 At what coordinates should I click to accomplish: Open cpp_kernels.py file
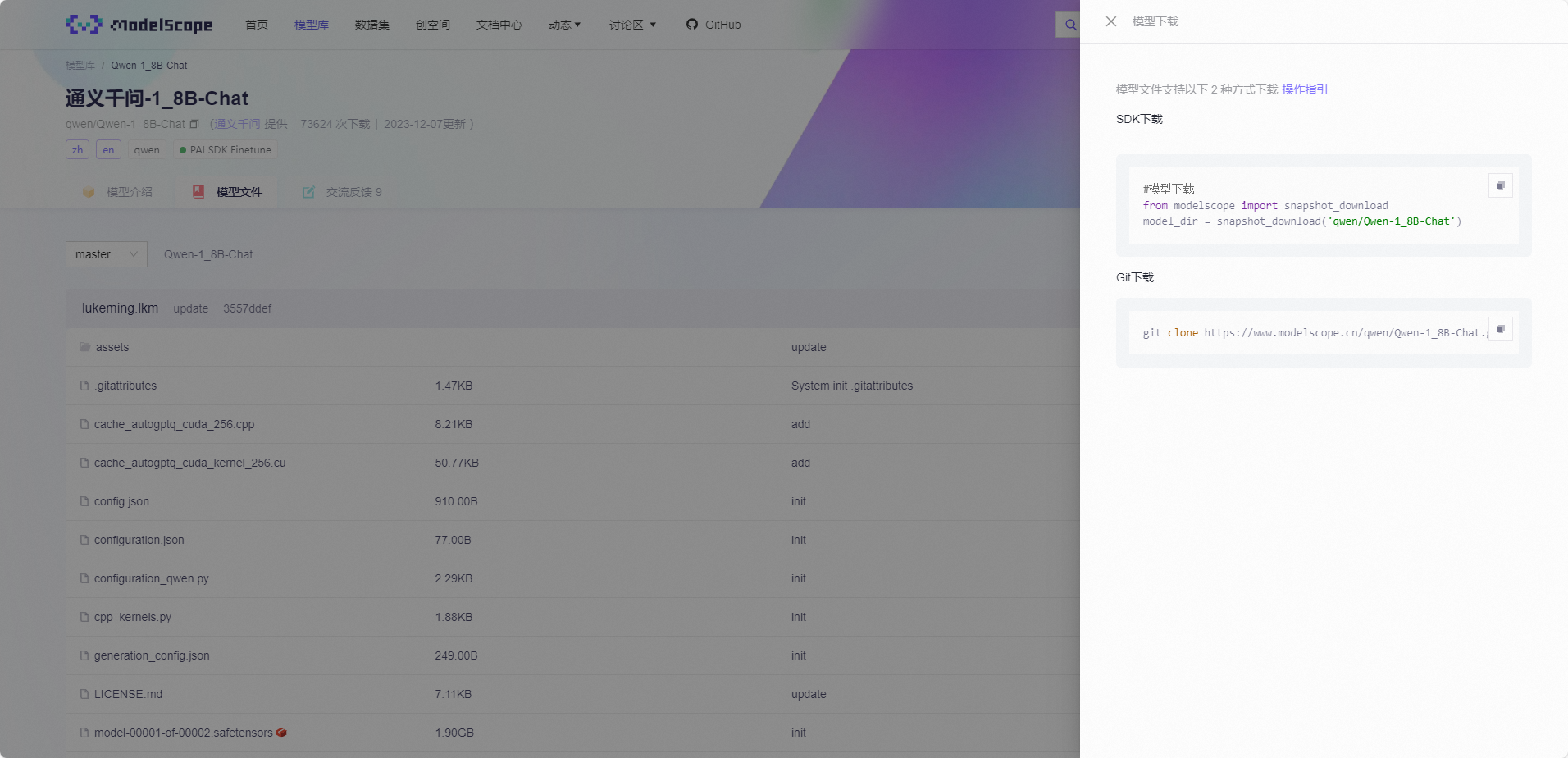133,617
